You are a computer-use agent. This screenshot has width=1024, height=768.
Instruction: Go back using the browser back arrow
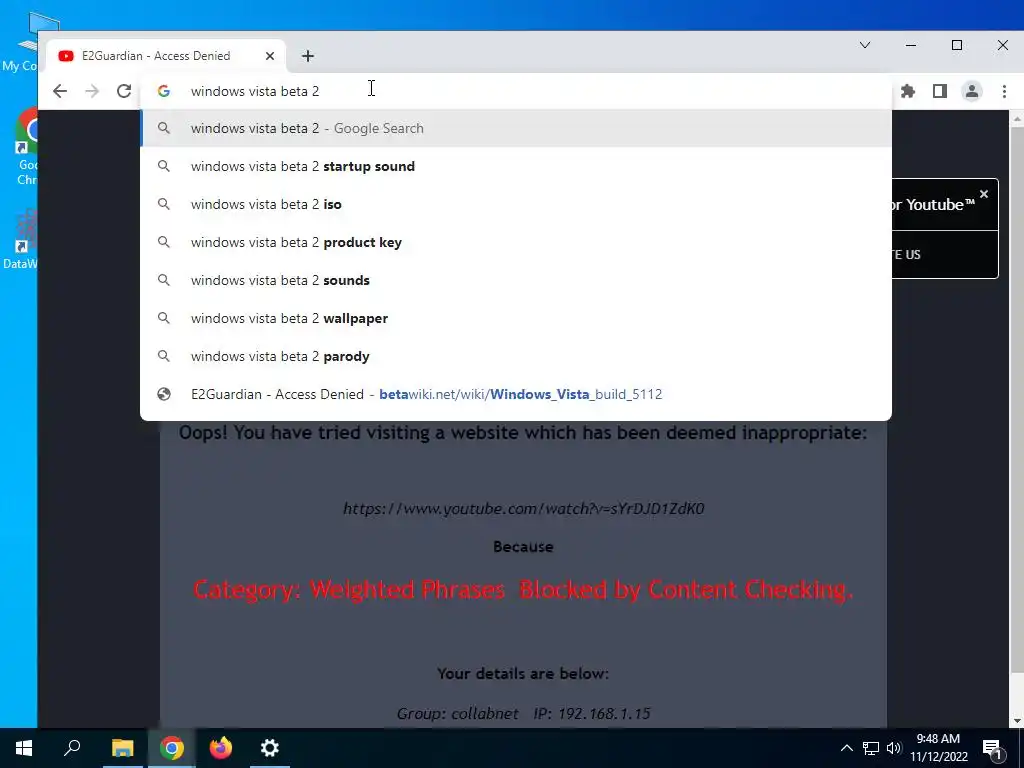tap(59, 91)
